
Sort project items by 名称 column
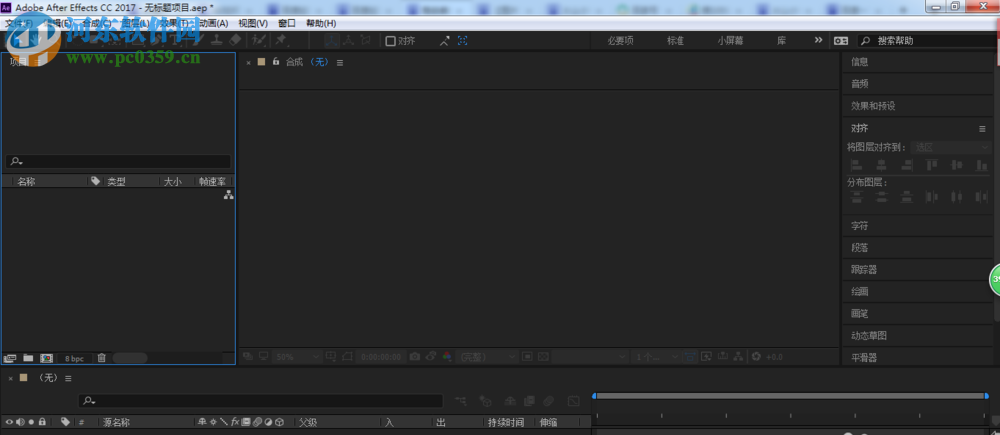tap(26, 182)
